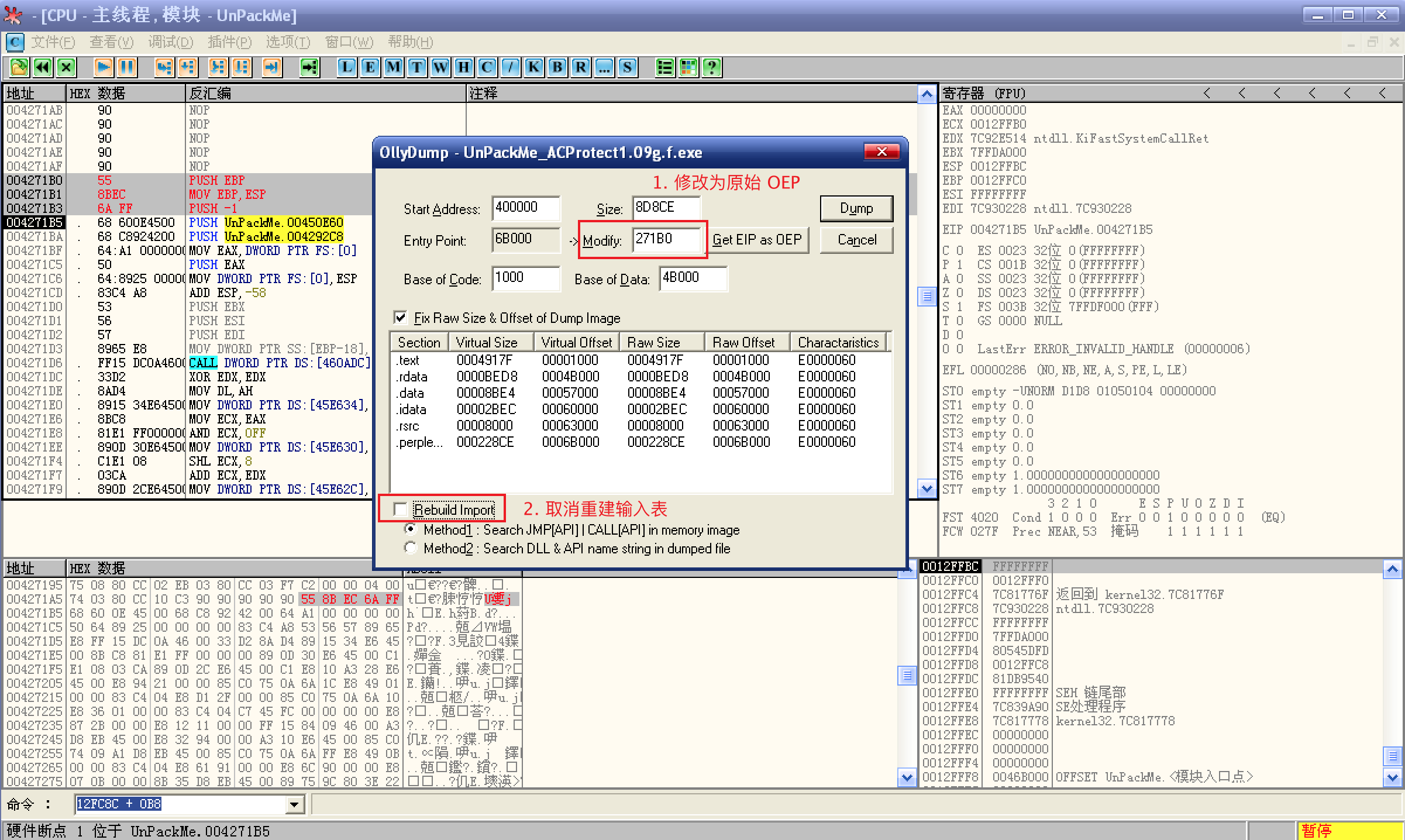Click the Run program play icon

tap(104, 67)
